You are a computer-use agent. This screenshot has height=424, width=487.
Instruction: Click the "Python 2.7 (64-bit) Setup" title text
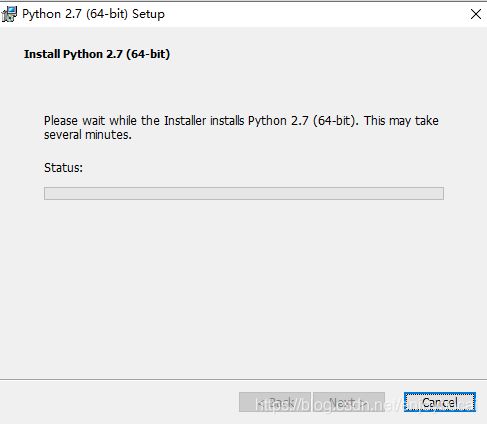point(93,14)
